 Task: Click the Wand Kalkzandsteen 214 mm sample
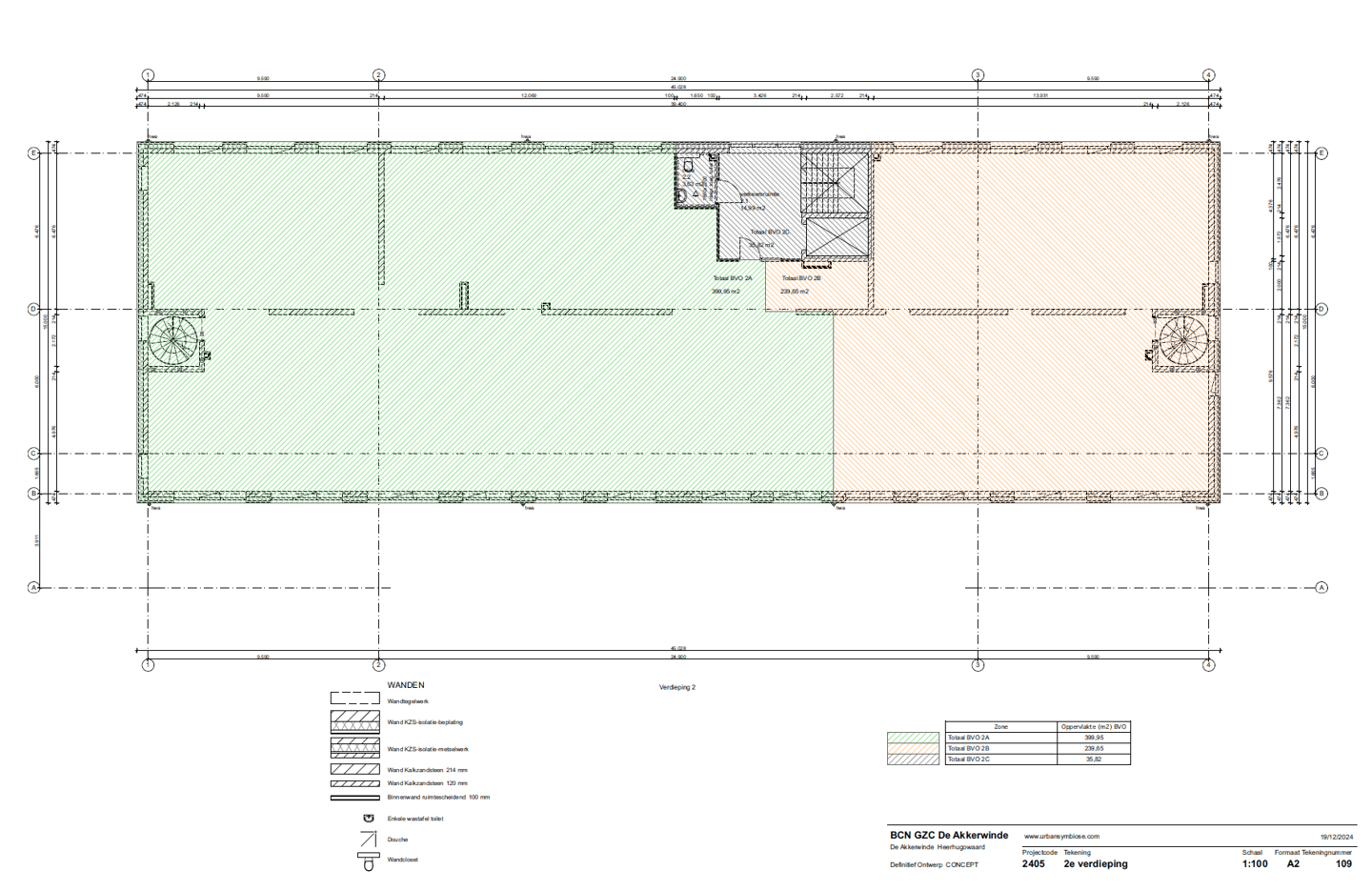[x=354, y=769]
